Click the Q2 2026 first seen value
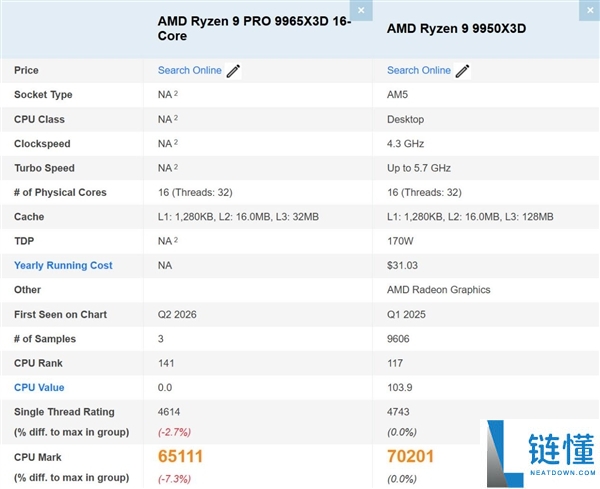Screen dimensions: 600x489 coord(177,315)
